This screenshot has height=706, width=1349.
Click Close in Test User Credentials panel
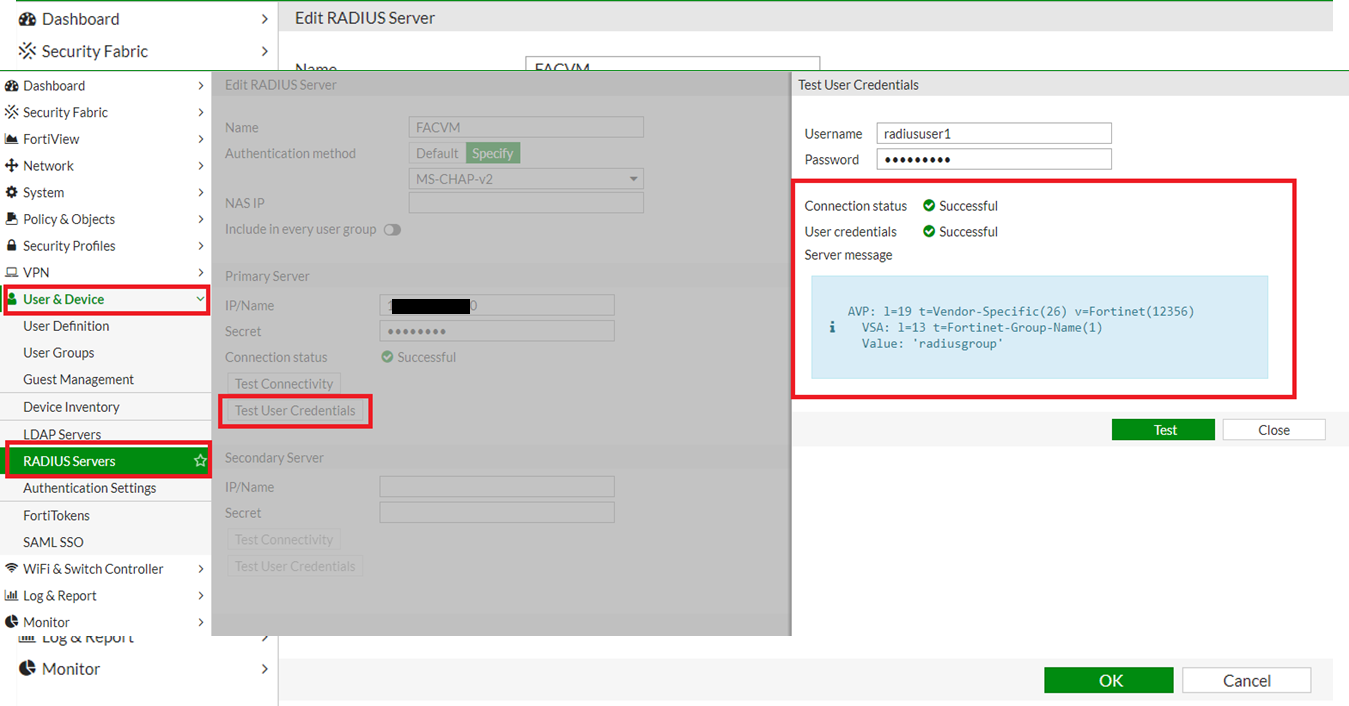coord(1274,430)
